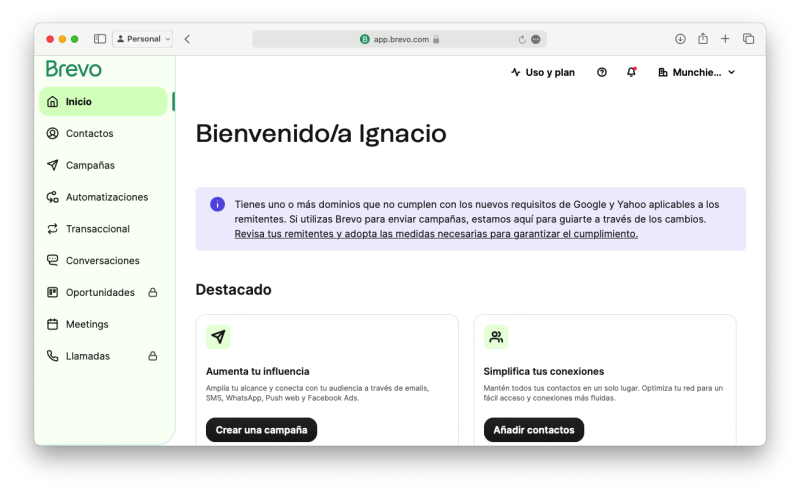Image resolution: width=800 pixels, height=491 pixels.
Task: Open the Meetings sidebar item
Action: pos(103,324)
